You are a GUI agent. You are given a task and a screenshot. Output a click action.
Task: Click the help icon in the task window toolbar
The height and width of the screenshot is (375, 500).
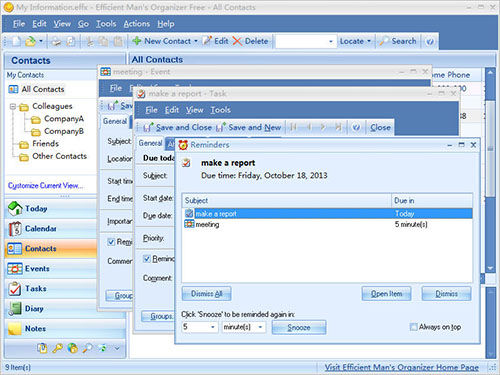pos(356,127)
